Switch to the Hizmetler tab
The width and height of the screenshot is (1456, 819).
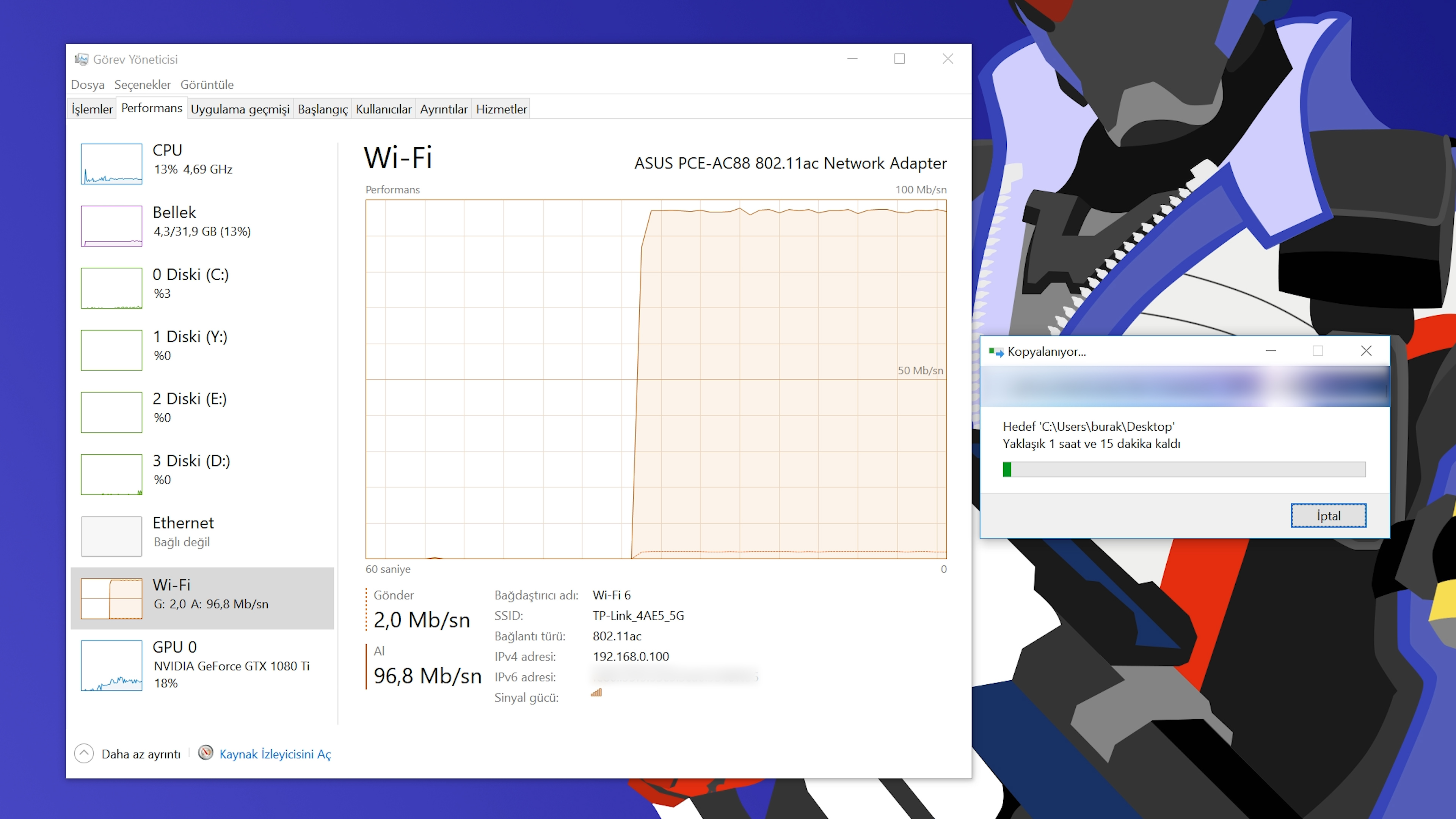pos(501,109)
